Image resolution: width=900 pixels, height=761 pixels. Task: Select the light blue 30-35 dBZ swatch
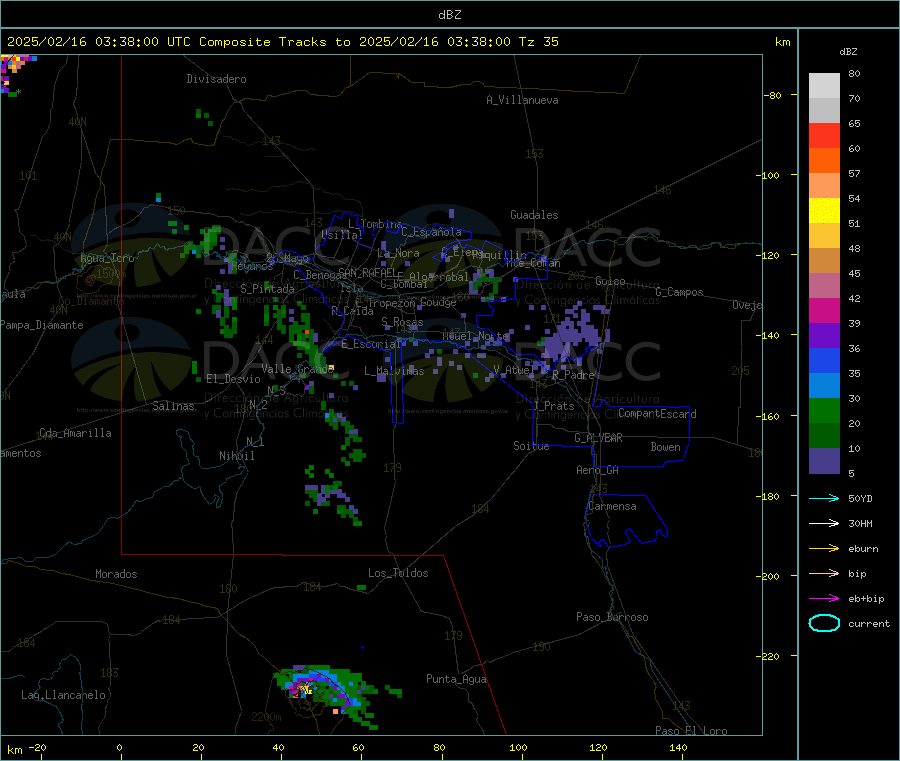824,386
